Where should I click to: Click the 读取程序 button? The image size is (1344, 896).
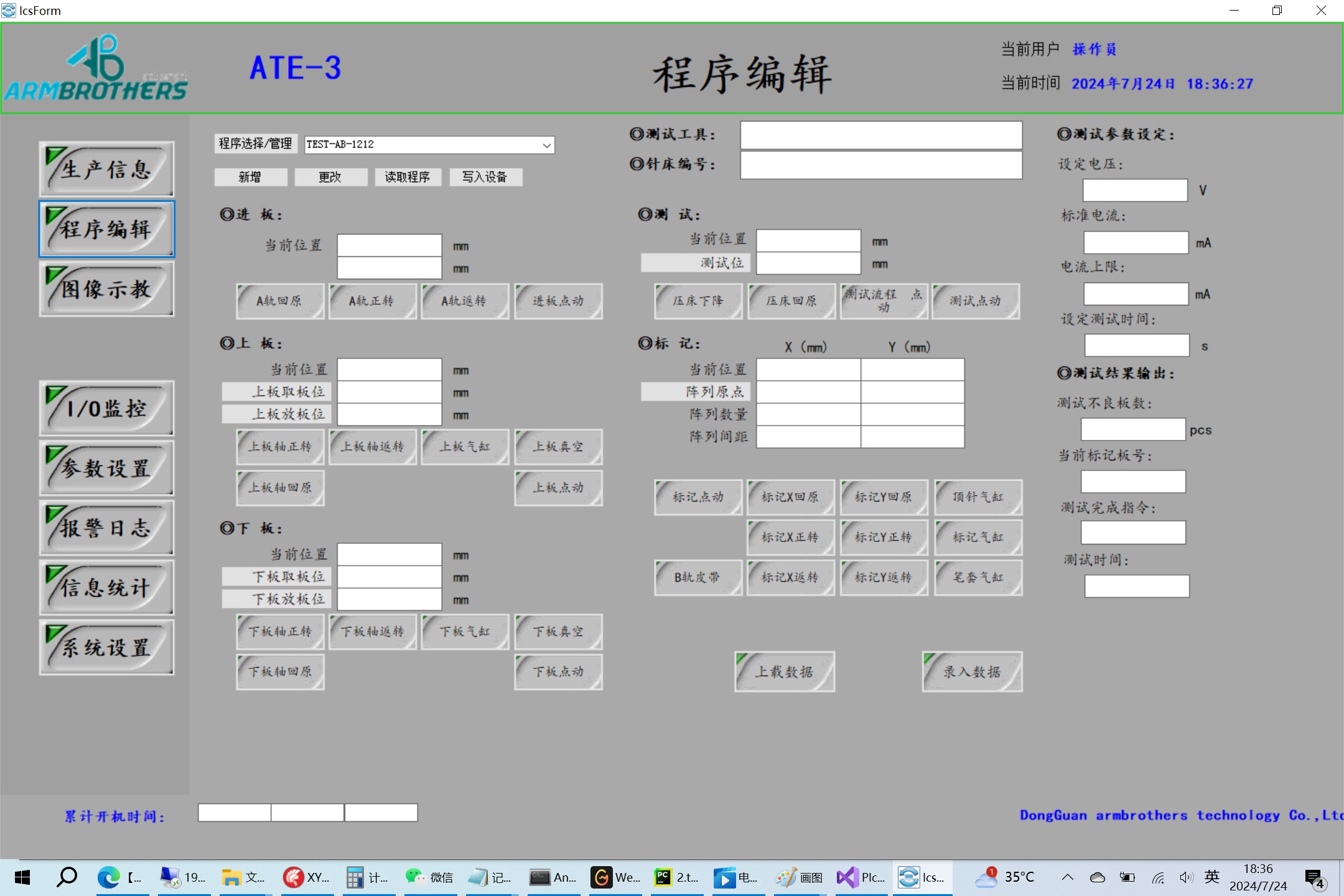(x=408, y=177)
